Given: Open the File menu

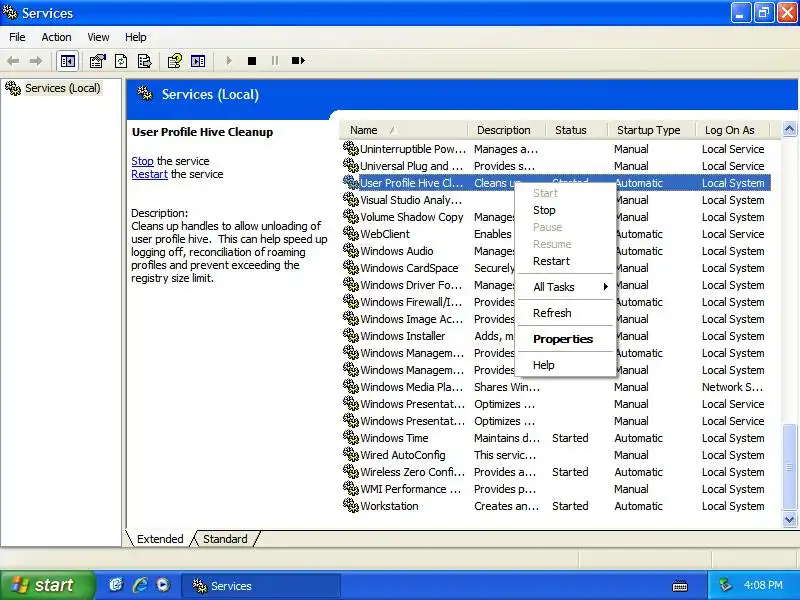Looking at the screenshot, I should [x=17, y=37].
